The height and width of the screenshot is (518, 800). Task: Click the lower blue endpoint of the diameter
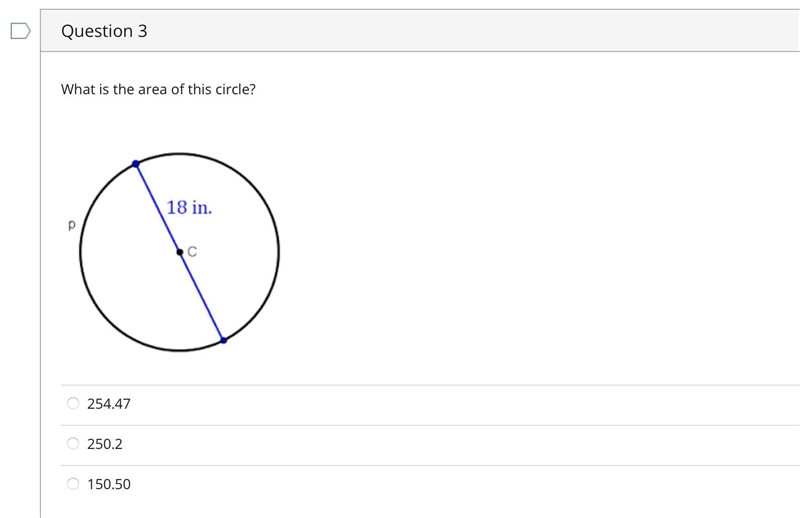223,340
